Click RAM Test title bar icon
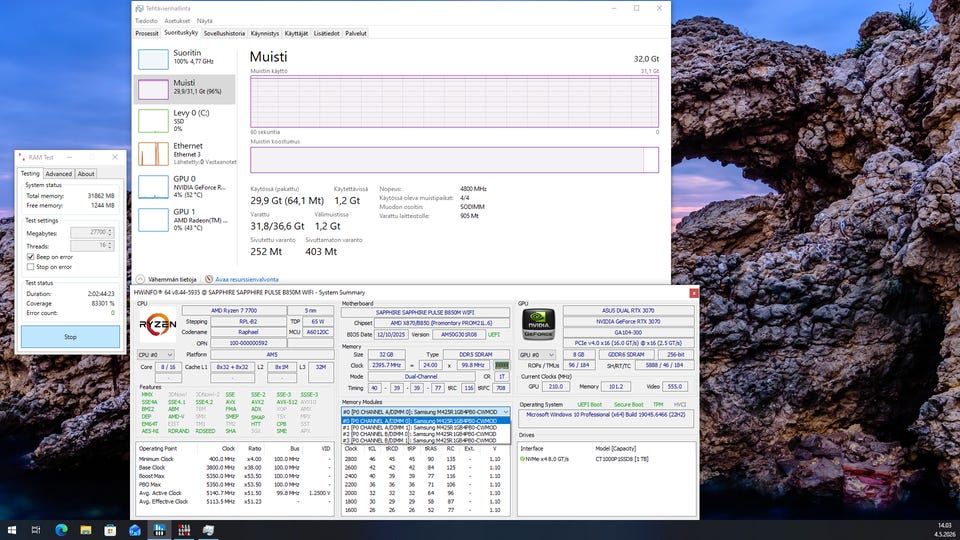 click(x=21, y=157)
